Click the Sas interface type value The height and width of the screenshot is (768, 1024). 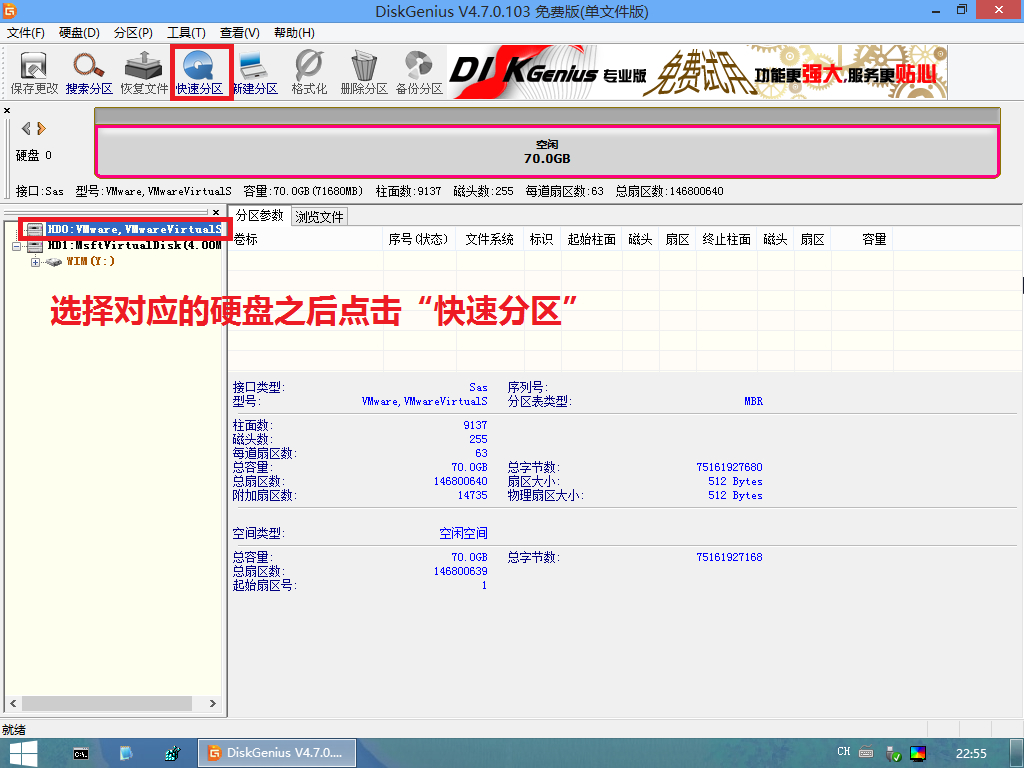tap(478, 387)
